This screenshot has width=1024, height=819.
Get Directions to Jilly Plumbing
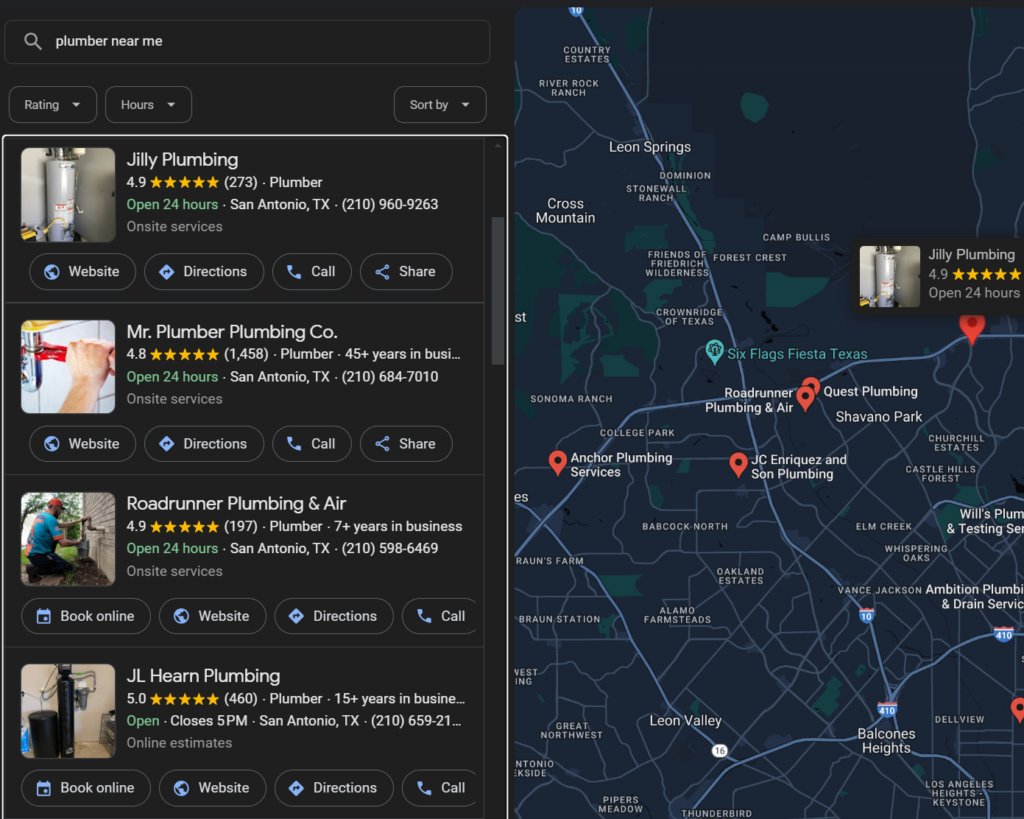pos(204,272)
